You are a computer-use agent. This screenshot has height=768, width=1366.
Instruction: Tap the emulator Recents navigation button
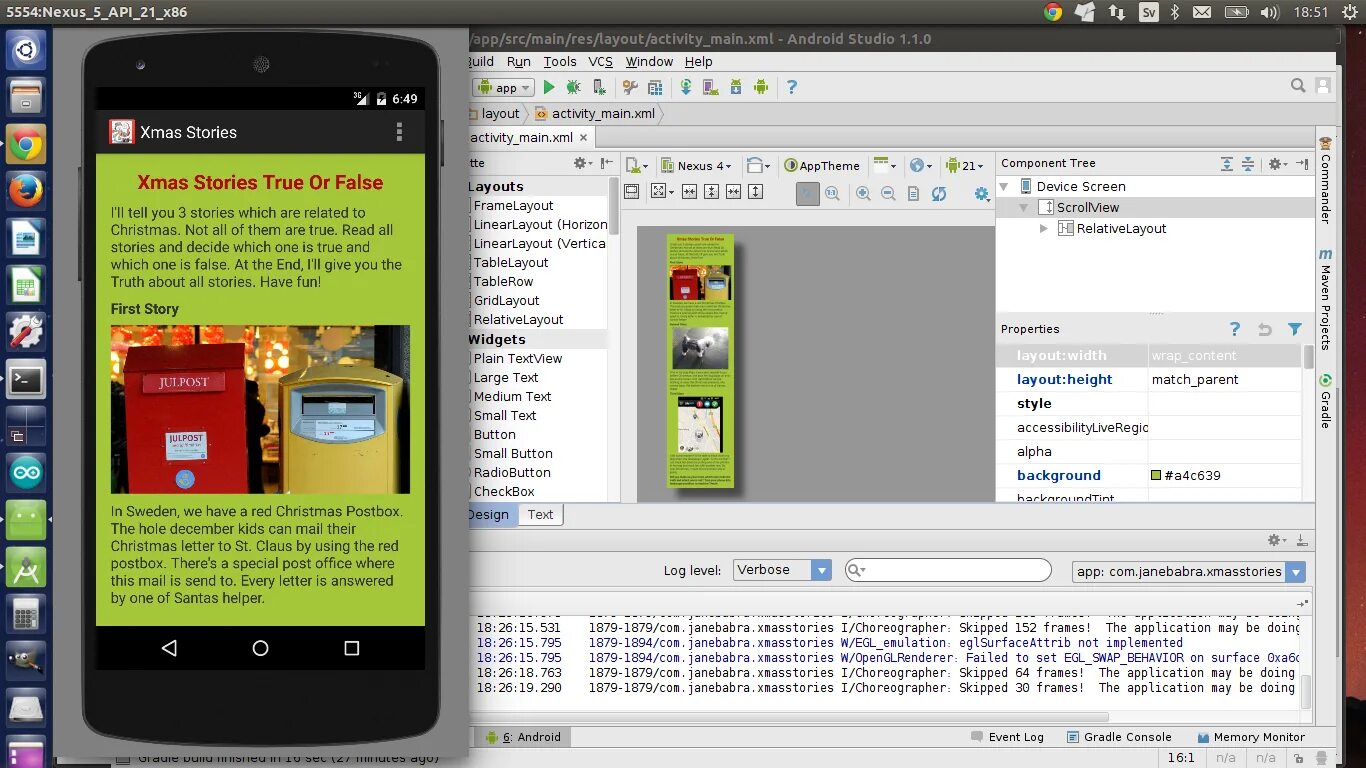(x=351, y=648)
